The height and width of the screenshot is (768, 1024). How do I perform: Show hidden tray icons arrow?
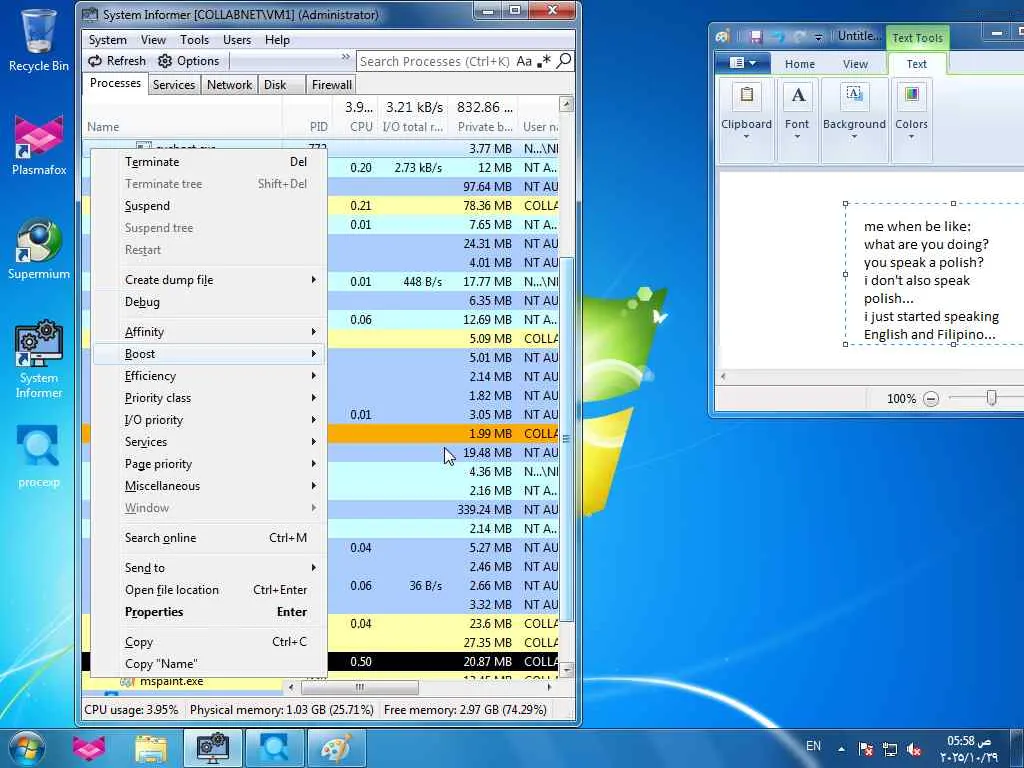click(842, 749)
